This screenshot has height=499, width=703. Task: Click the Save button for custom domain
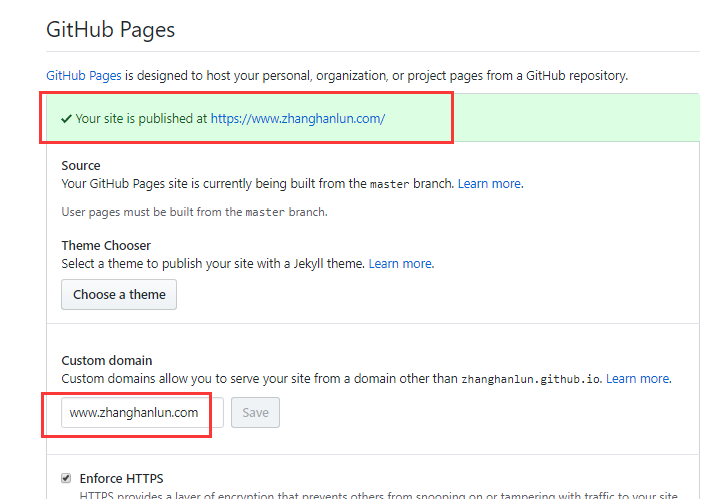tap(255, 412)
